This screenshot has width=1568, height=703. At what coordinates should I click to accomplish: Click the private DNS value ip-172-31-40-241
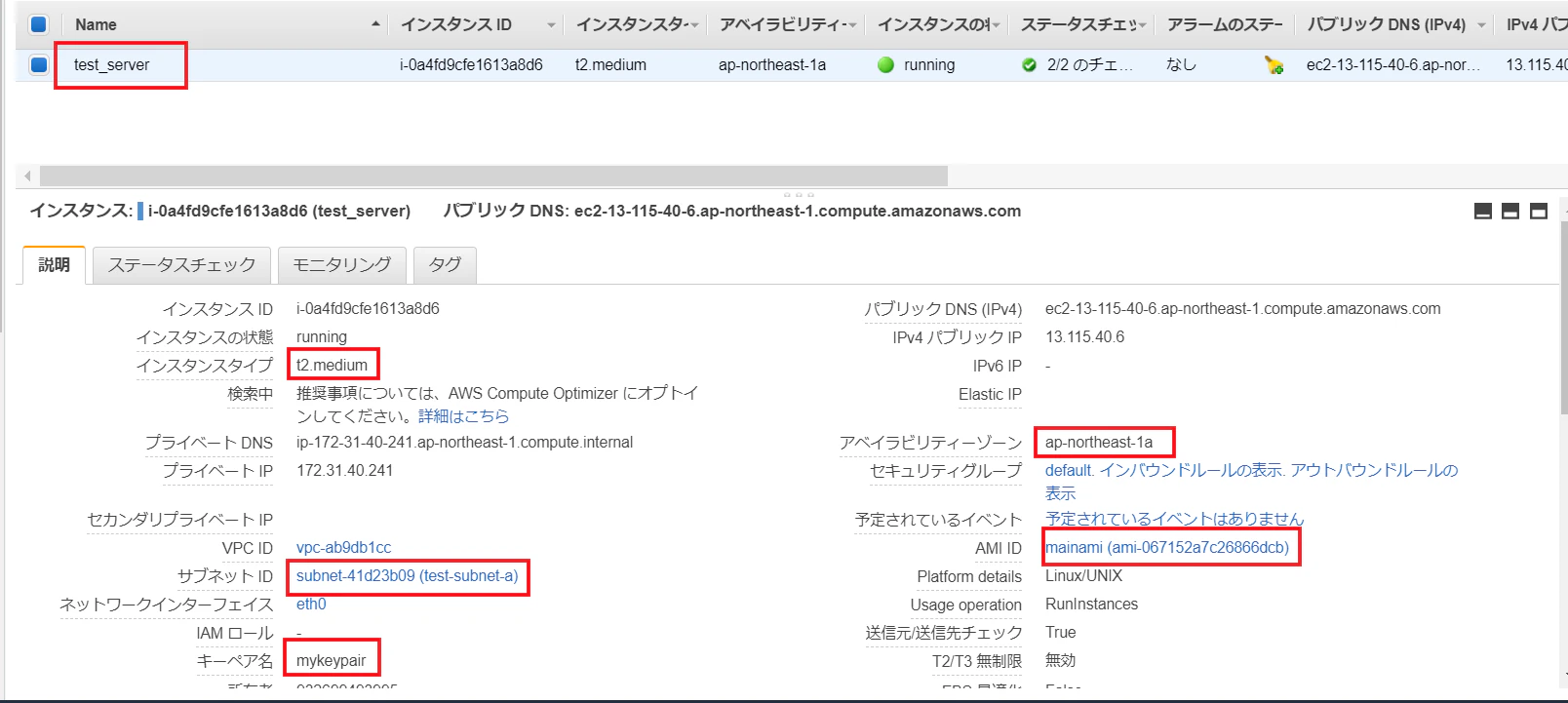click(x=464, y=443)
